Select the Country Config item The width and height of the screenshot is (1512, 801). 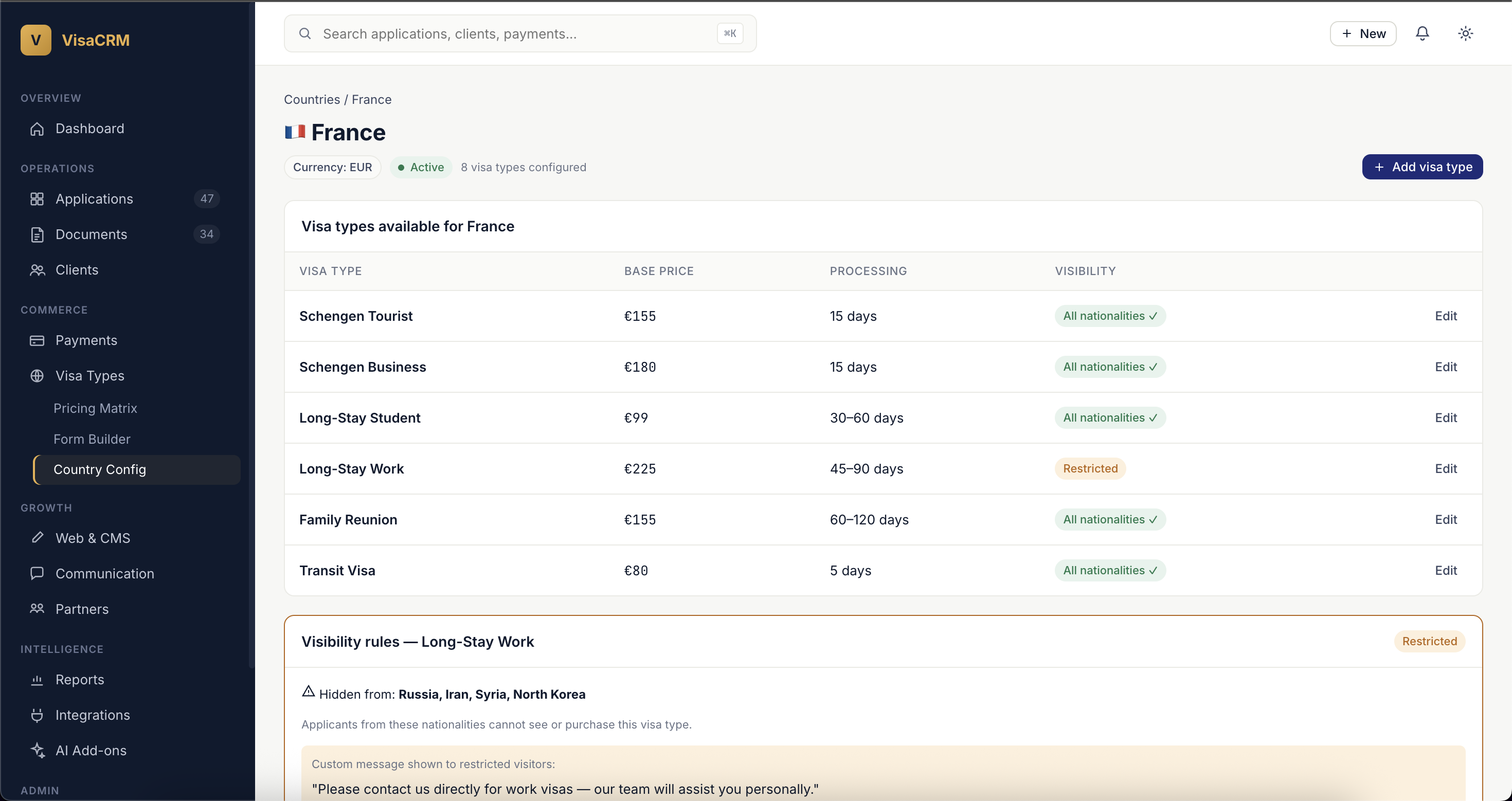[x=137, y=469]
